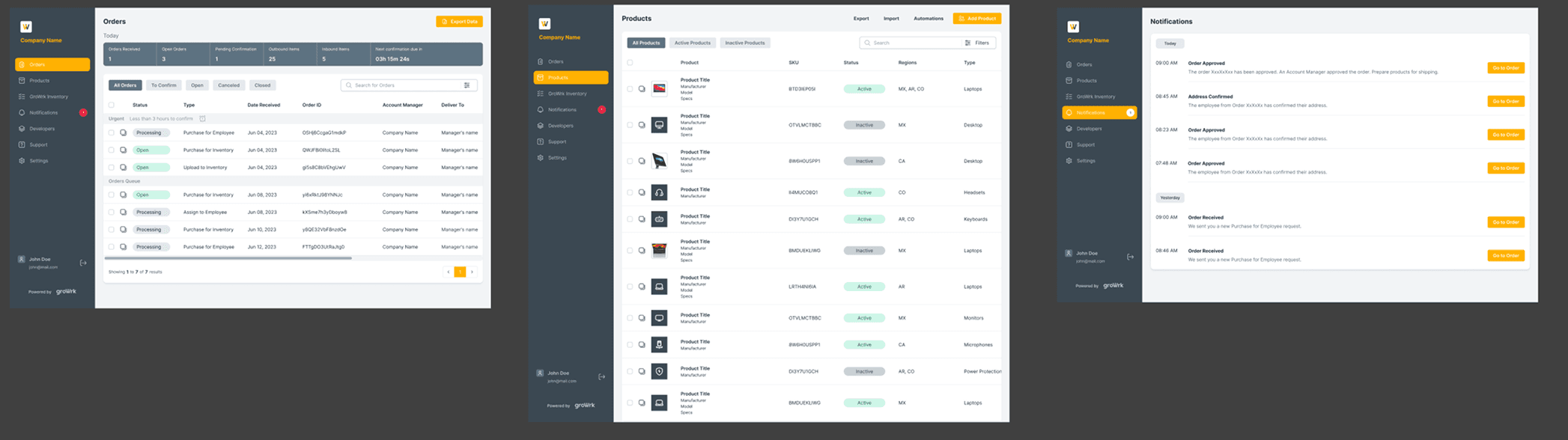Screen dimensions: 1568x440
Task: Check the box for order OSHj6CcgaG1mdkP
Action: click(112, 132)
